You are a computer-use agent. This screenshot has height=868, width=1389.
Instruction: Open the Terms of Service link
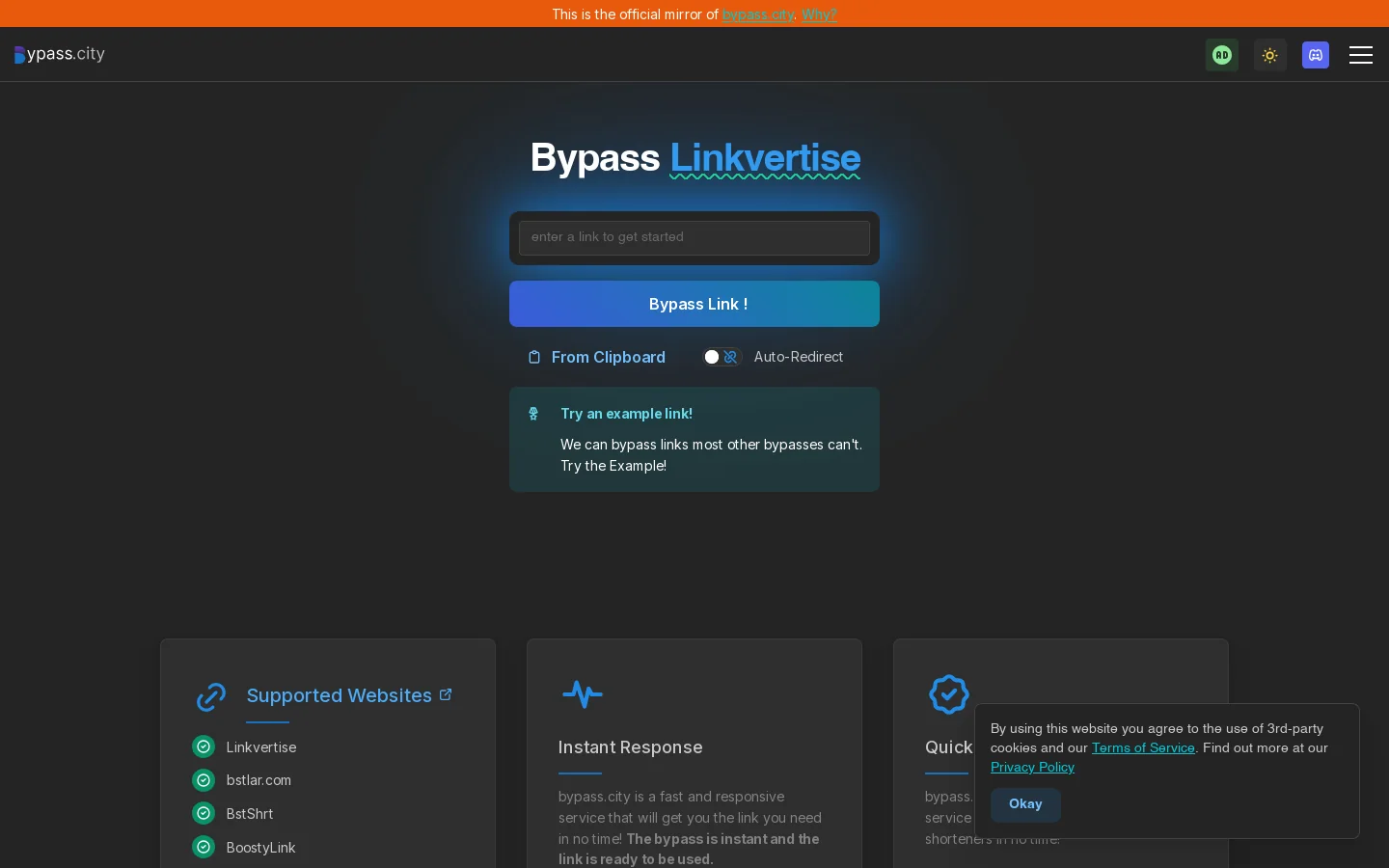pyautogui.click(x=1143, y=747)
